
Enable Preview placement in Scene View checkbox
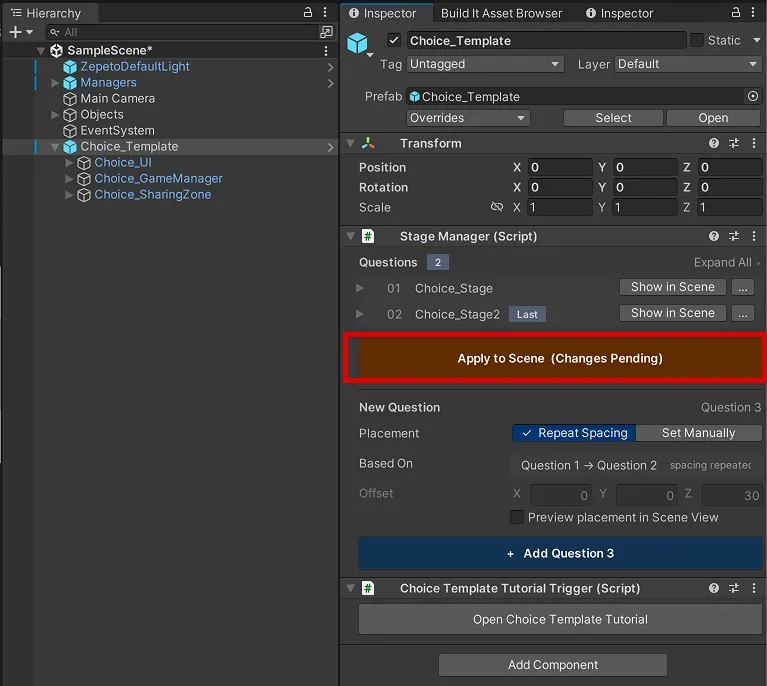pos(517,517)
